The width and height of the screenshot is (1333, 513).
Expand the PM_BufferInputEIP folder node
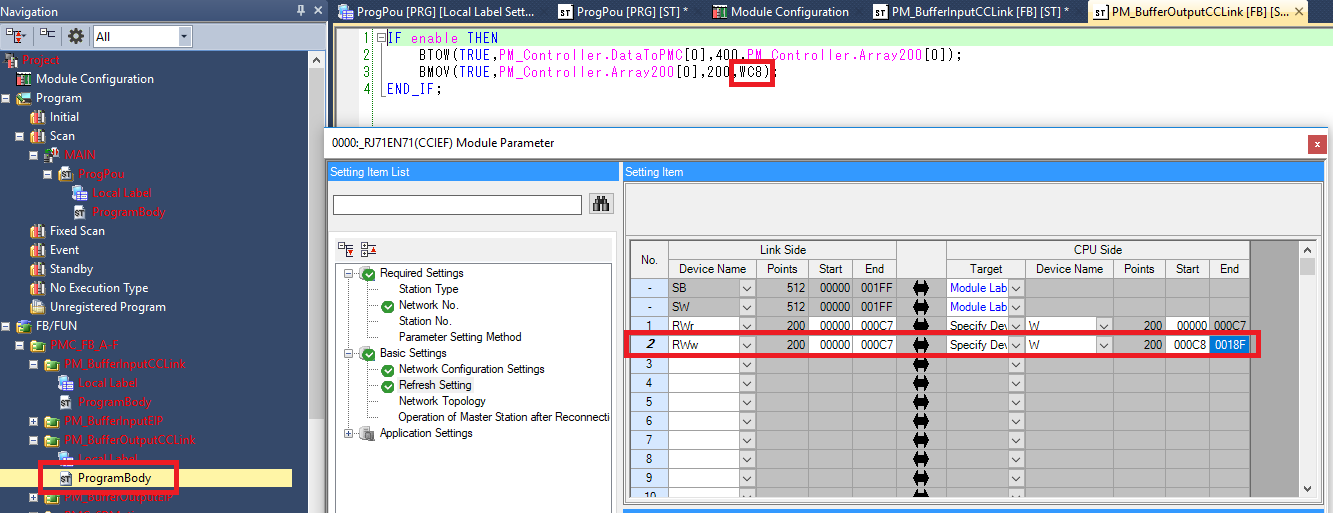coord(34,421)
